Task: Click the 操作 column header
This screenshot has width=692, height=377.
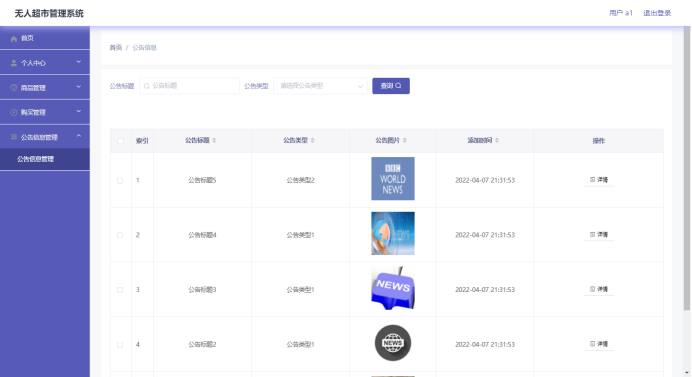Action: point(598,141)
